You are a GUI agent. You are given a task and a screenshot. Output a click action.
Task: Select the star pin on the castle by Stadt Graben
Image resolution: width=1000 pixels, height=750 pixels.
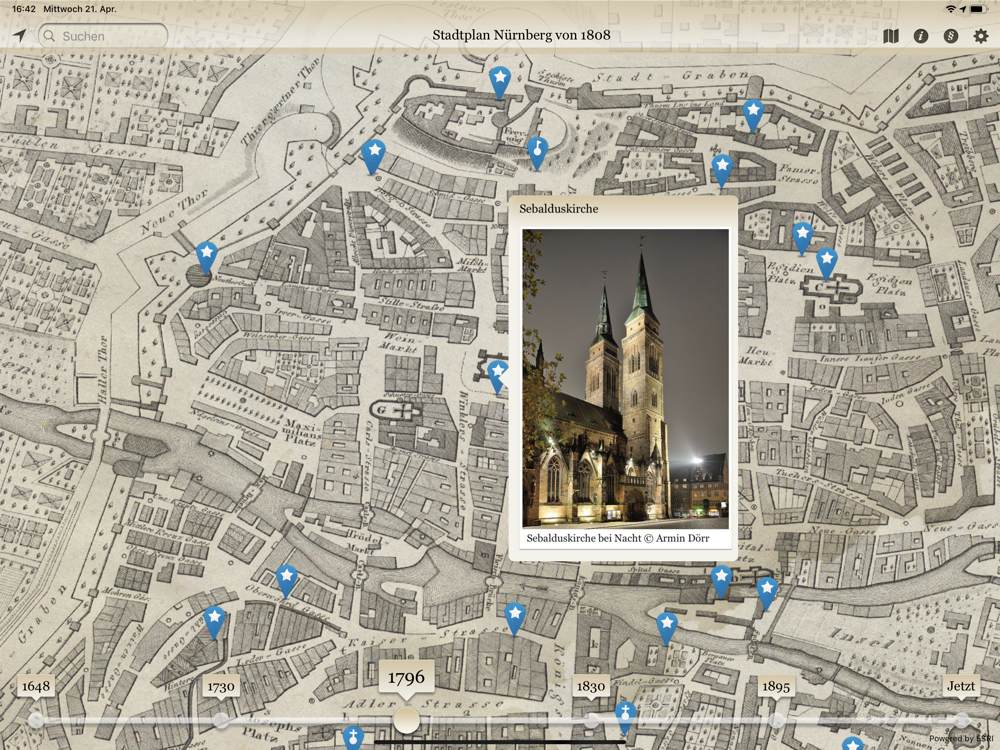coord(500,81)
